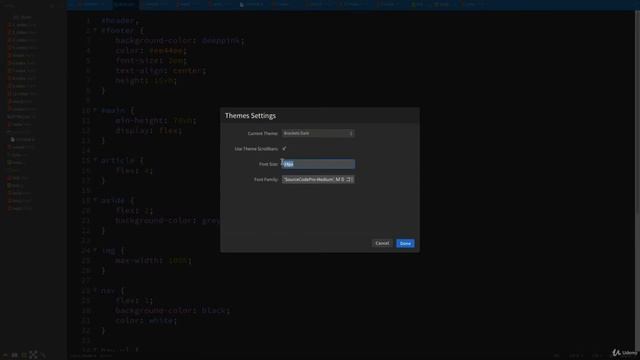The height and width of the screenshot is (360, 640).
Task: Click the '#header,' code line
Action: [120, 21]
